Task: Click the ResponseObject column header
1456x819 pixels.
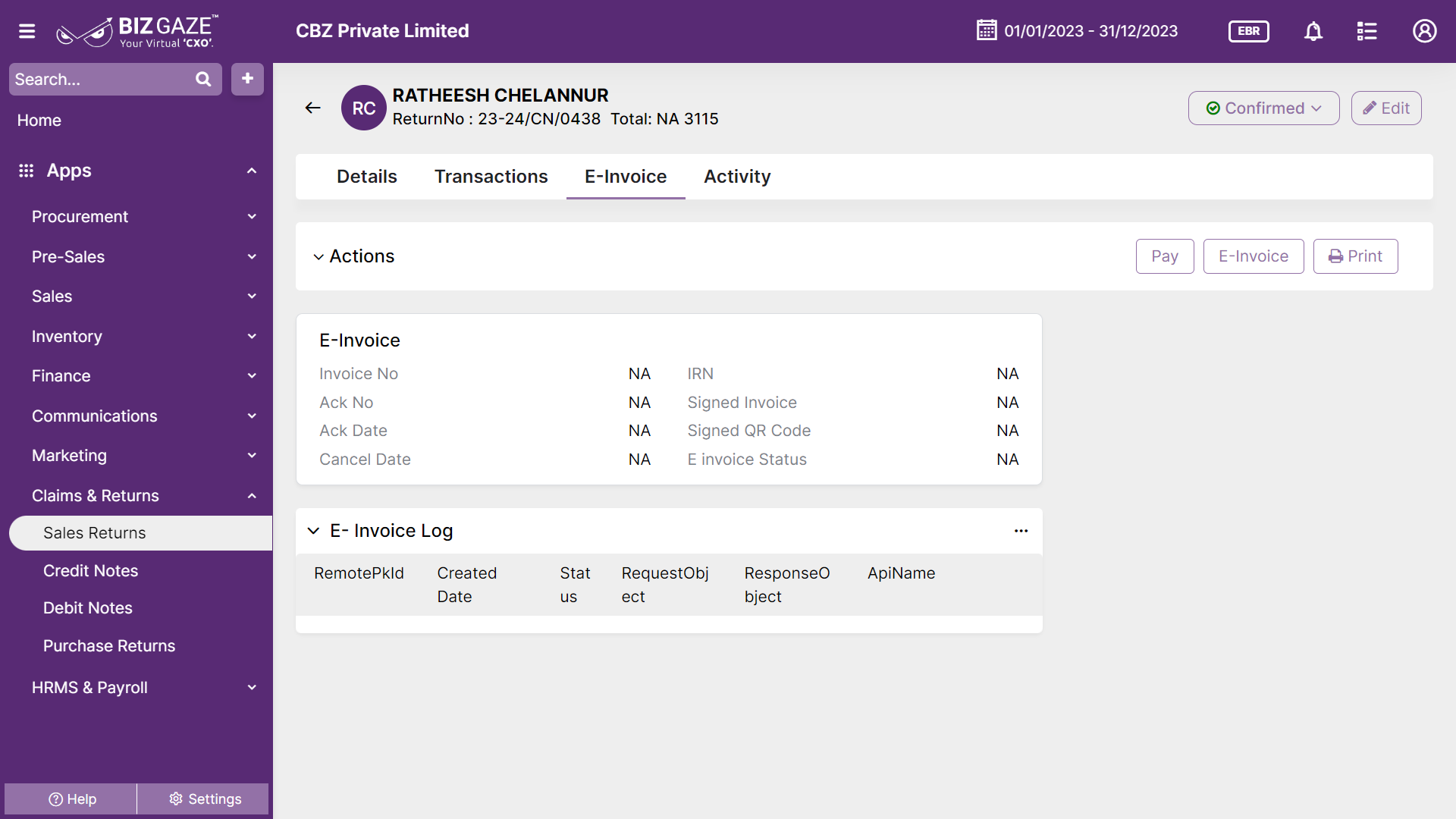Action: [x=787, y=585]
